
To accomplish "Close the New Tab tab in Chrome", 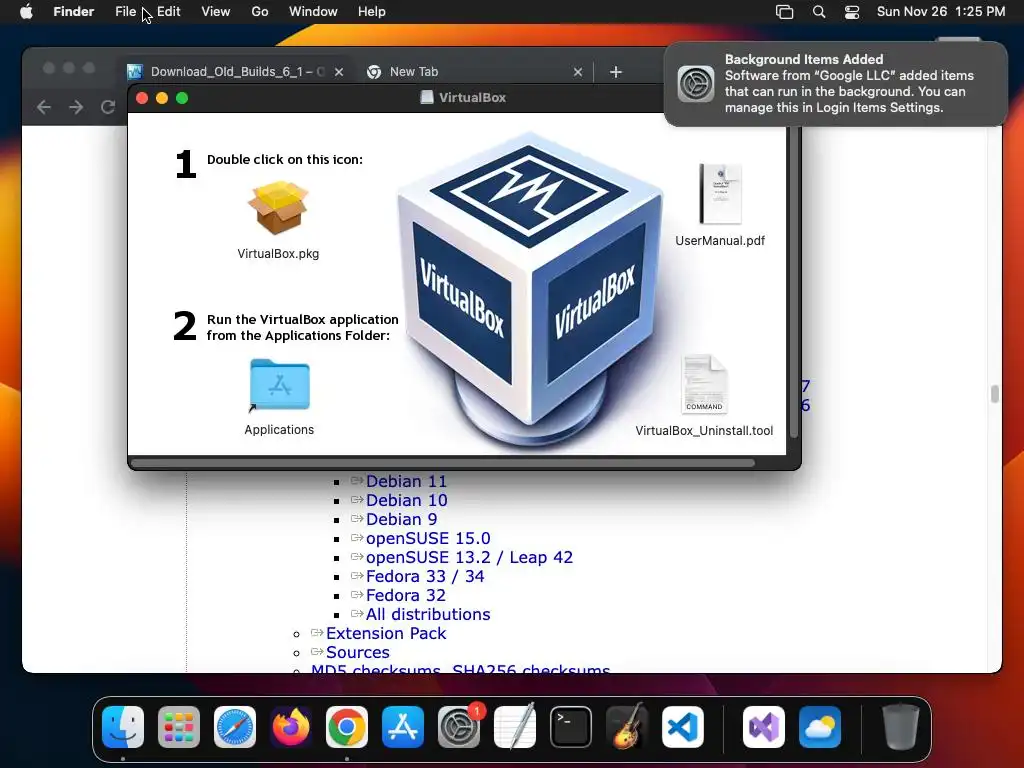I will [x=578, y=72].
